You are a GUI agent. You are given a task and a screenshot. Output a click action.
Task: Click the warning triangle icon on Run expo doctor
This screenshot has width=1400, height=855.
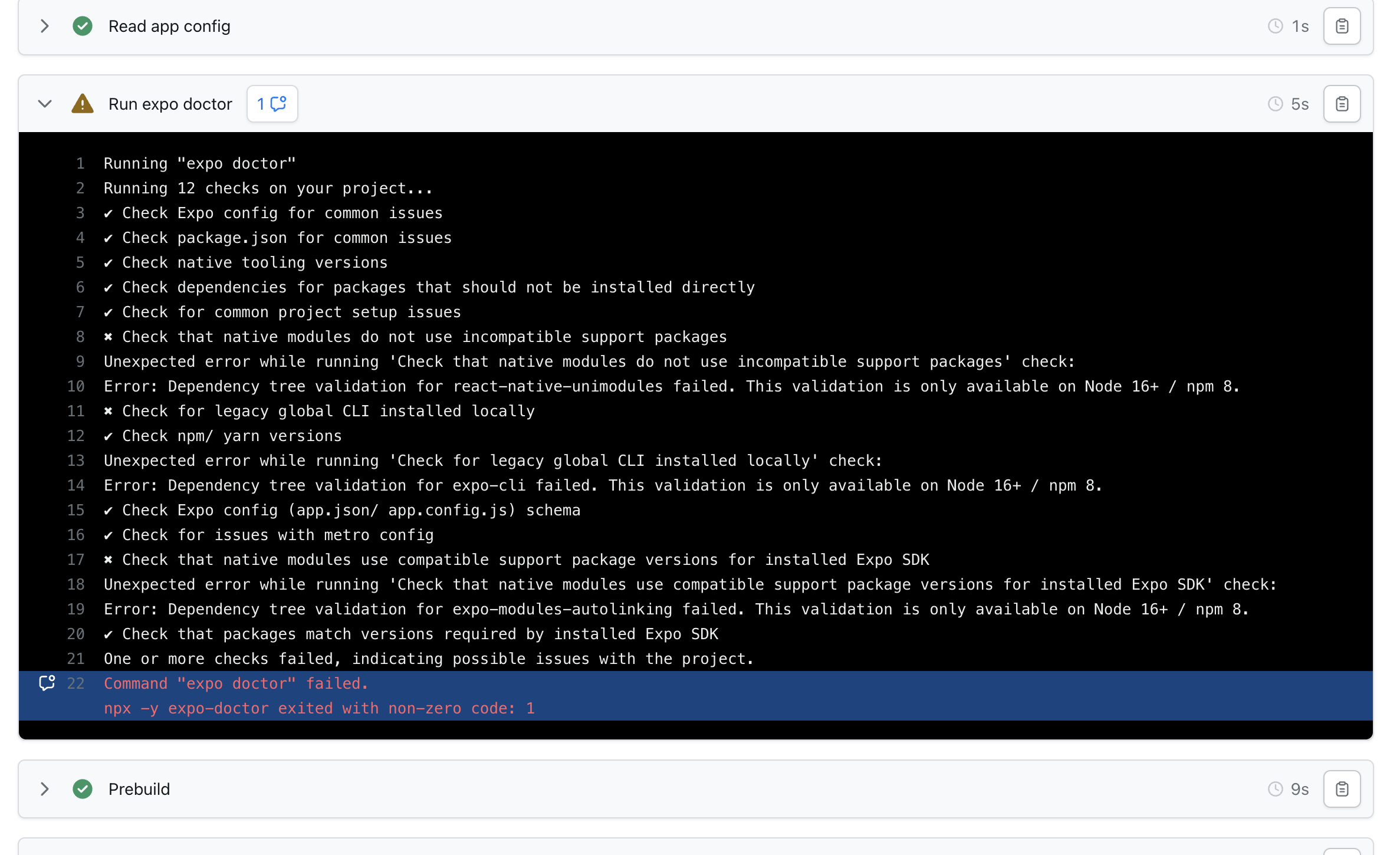coord(83,104)
